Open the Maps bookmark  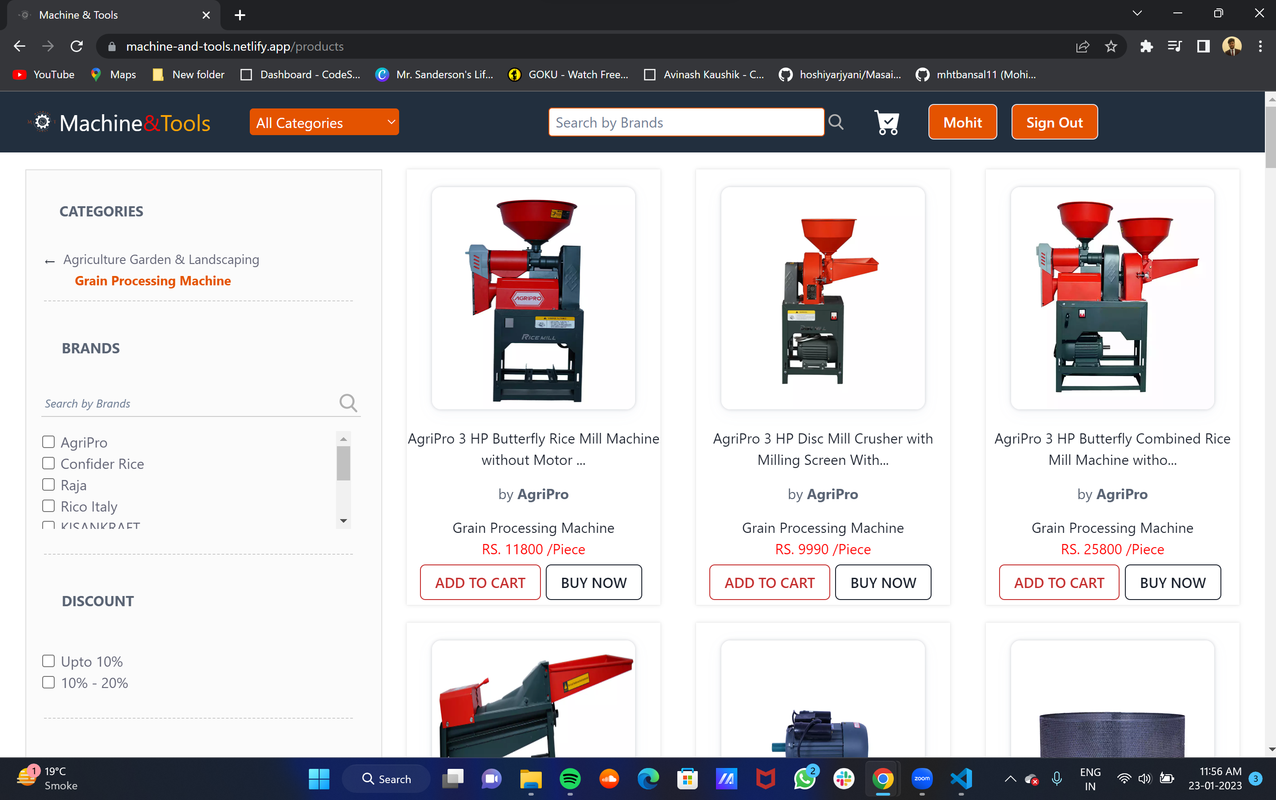coord(113,74)
